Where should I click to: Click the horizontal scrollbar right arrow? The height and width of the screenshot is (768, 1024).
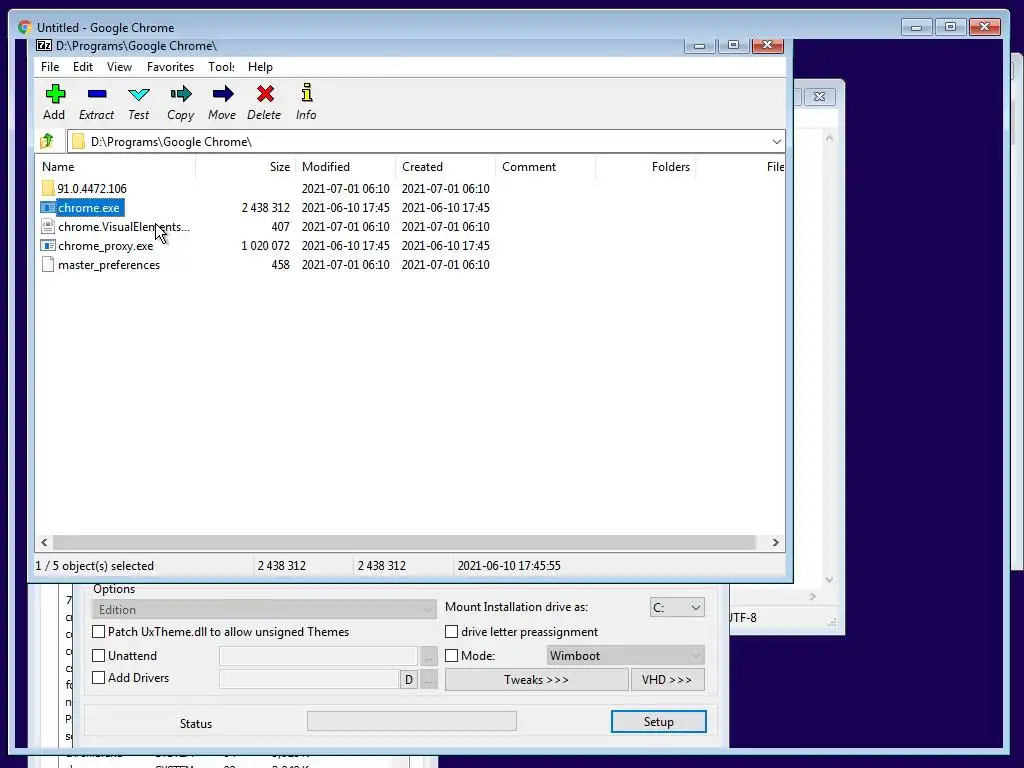coord(775,542)
